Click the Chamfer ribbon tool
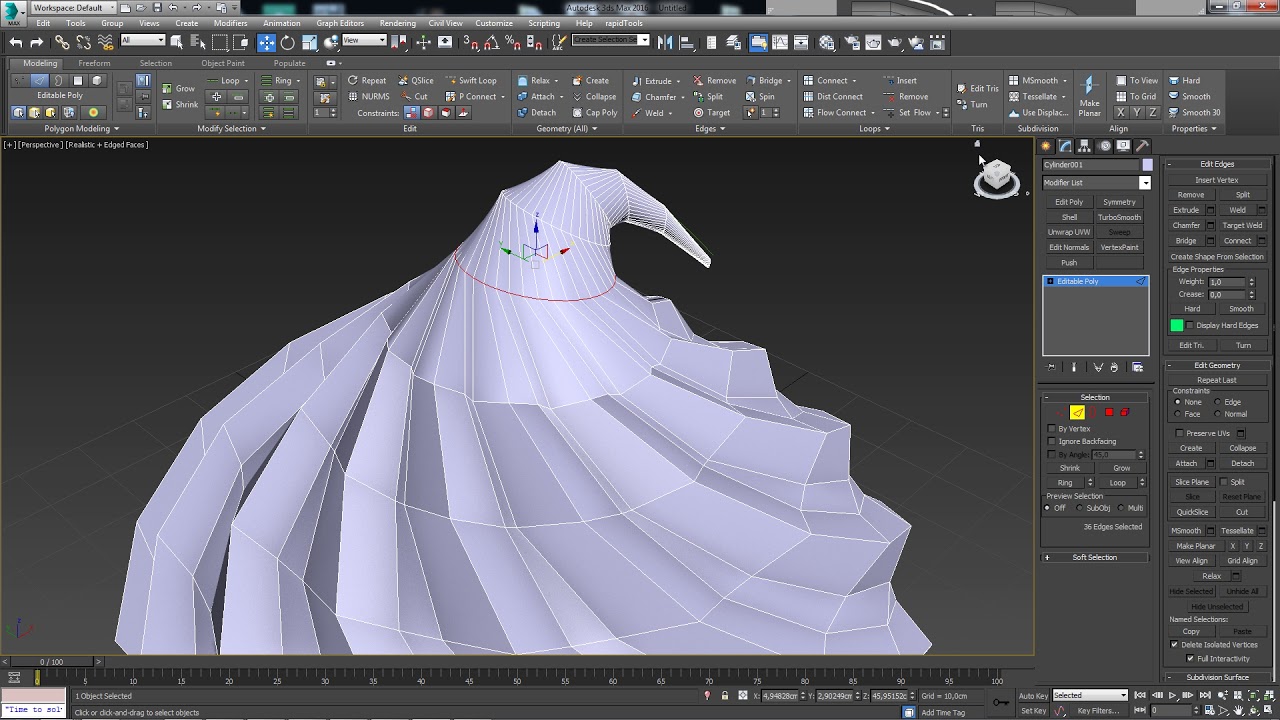 [x=654, y=97]
